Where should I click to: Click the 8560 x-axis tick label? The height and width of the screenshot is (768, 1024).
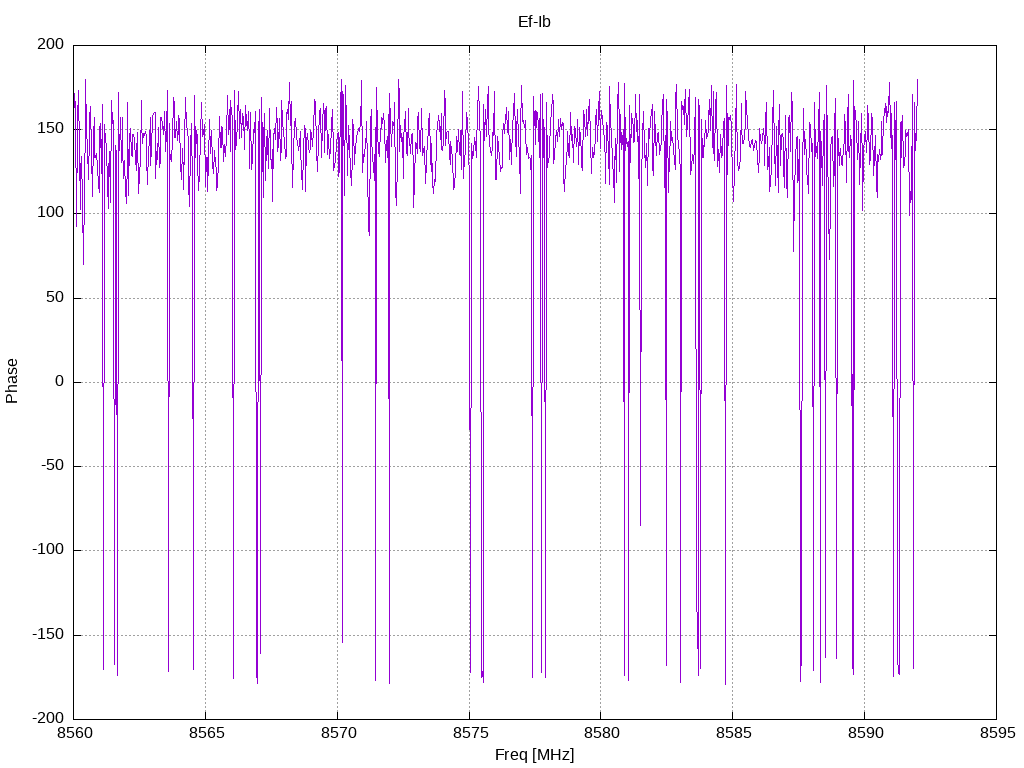pos(74,733)
